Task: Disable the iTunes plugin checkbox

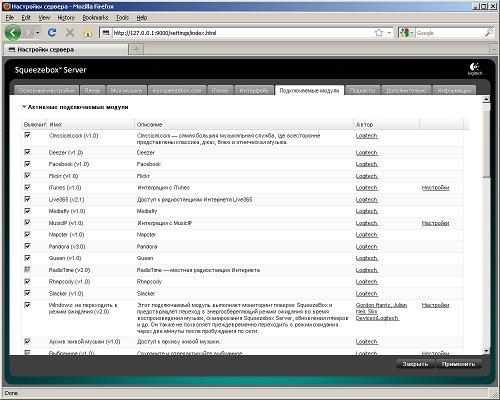Action: (27, 187)
